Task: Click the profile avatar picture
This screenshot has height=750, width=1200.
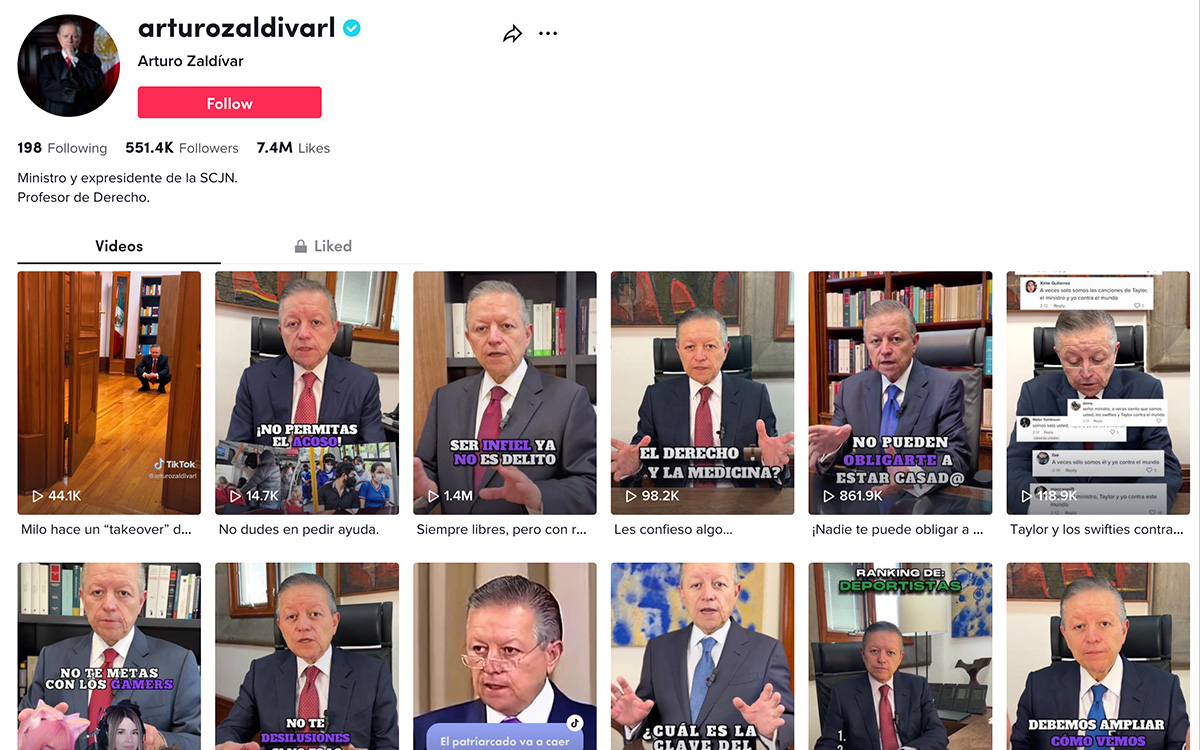Action: click(x=61, y=66)
